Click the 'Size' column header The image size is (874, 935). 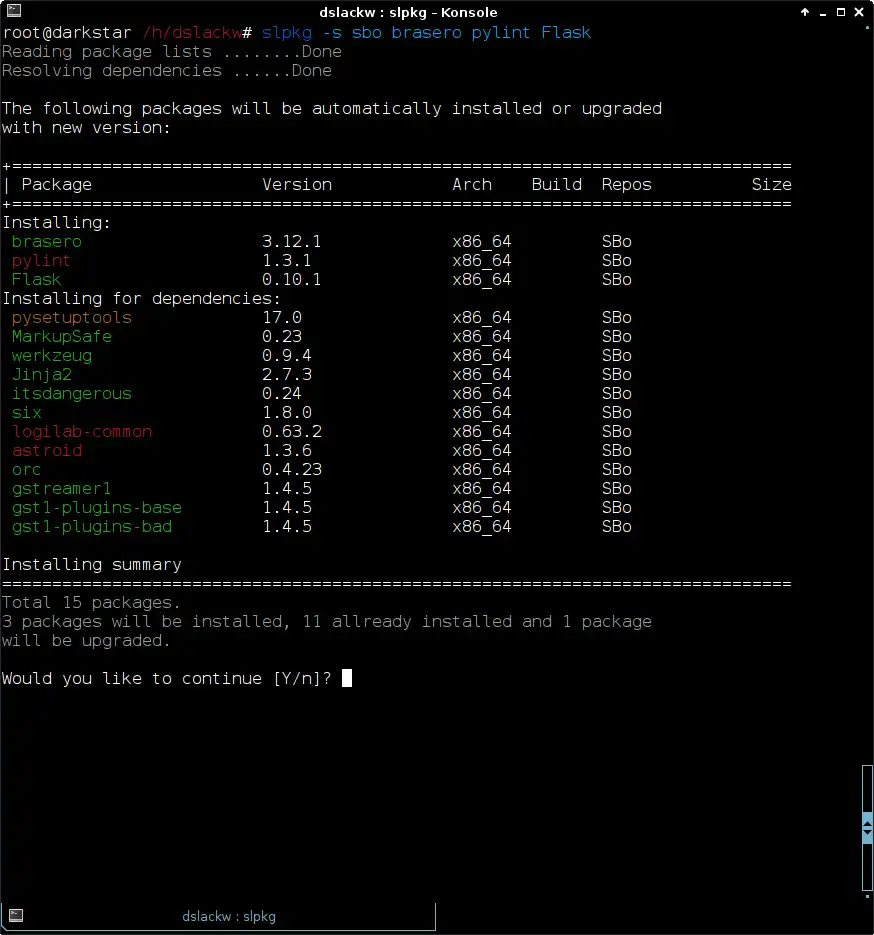[771, 185]
